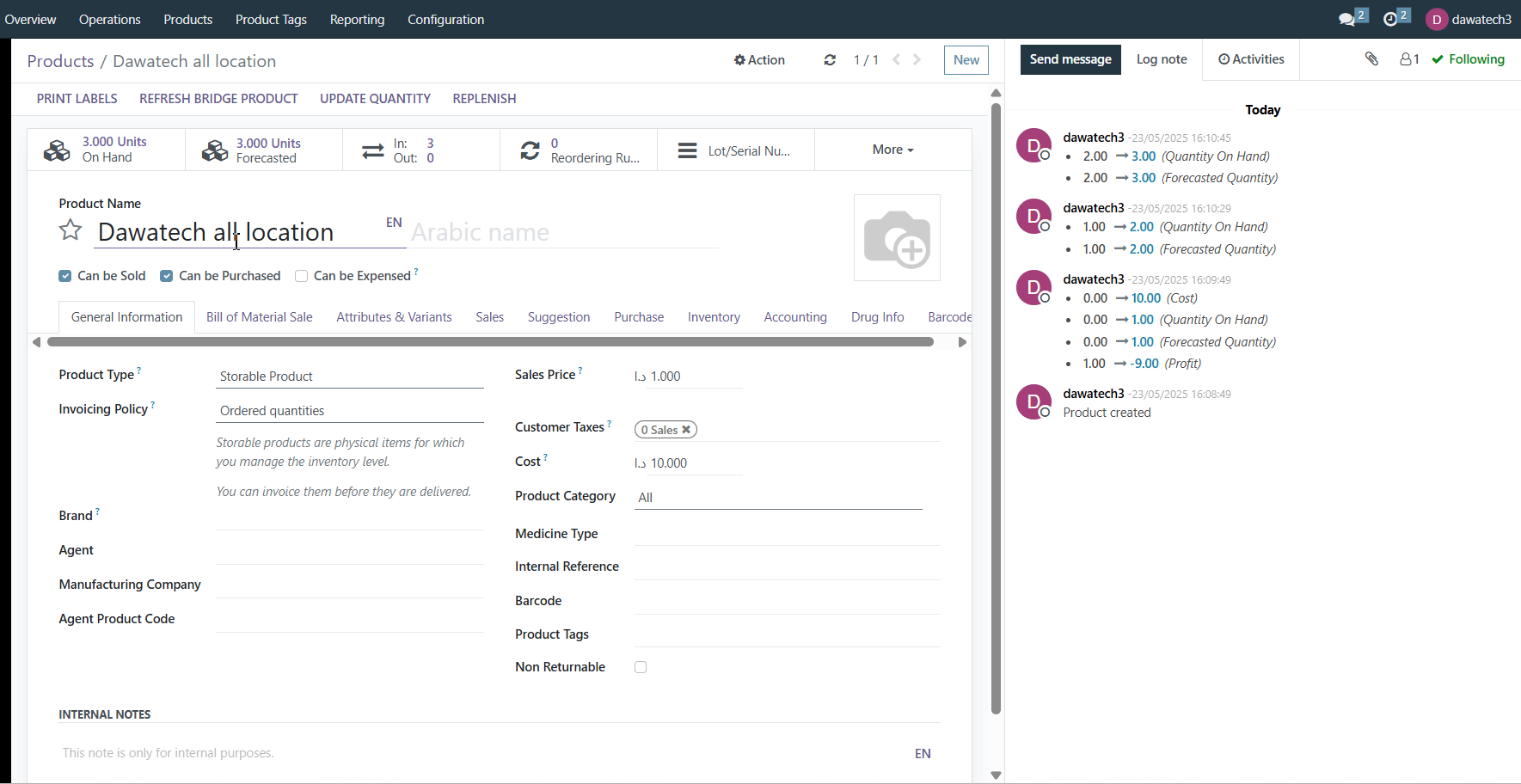This screenshot has height=784, width=1521.
Task: Click the Sales Price input field
Action: point(695,377)
